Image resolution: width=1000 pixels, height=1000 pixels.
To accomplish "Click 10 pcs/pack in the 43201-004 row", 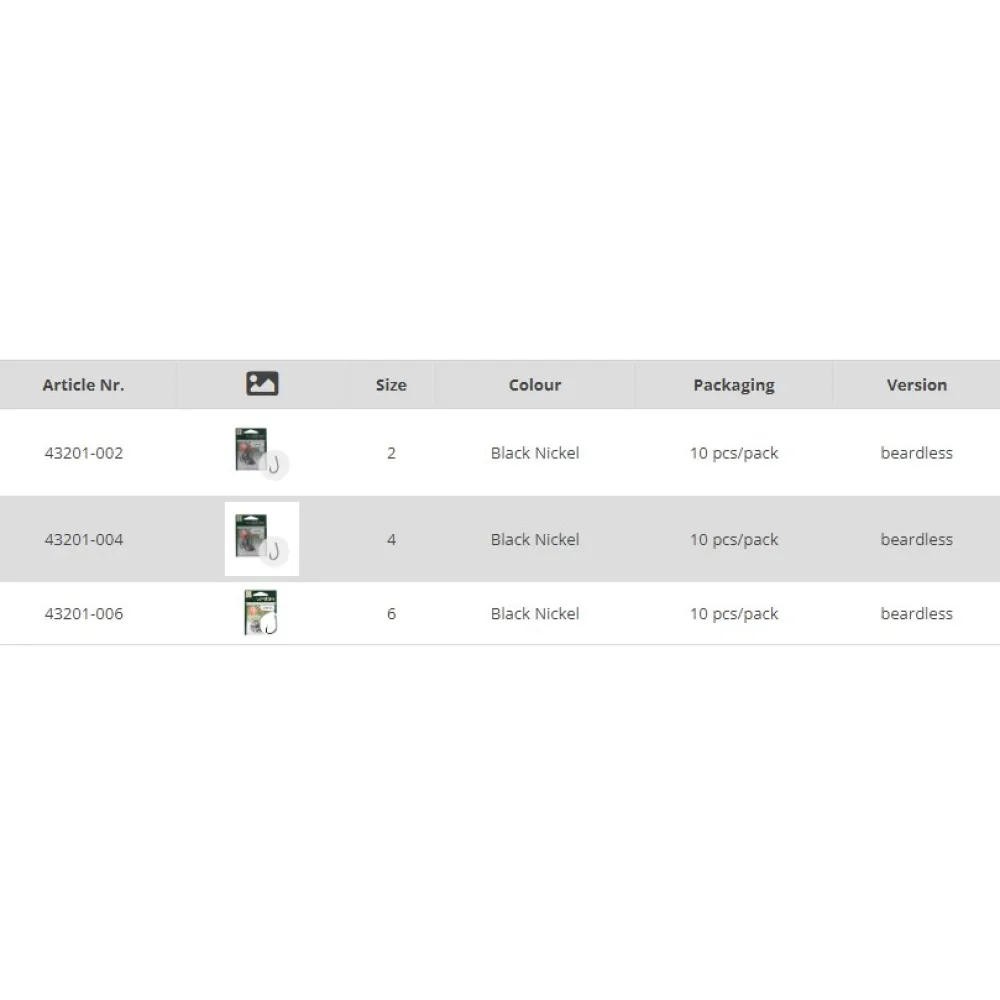I will click(734, 540).
